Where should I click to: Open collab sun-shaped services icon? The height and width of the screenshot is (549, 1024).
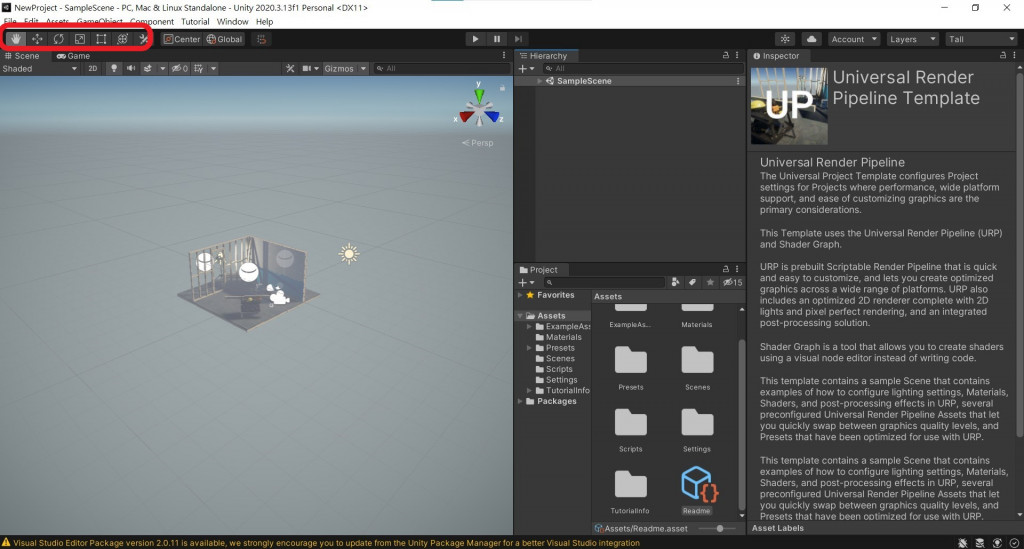[x=785, y=39]
